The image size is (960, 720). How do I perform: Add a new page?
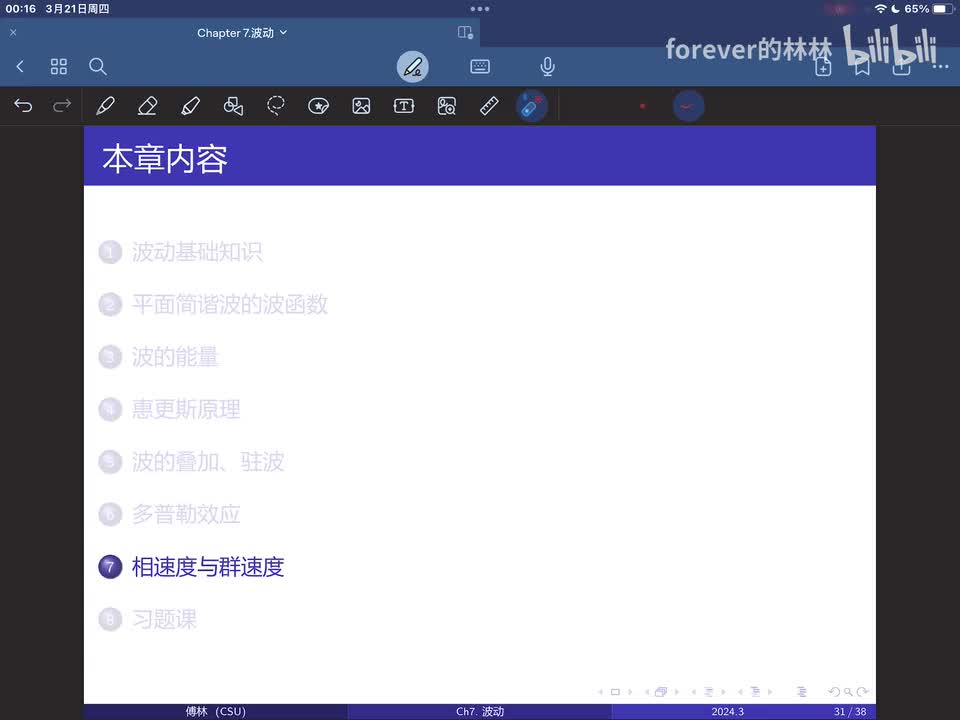pyautogui.click(x=823, y=67)
